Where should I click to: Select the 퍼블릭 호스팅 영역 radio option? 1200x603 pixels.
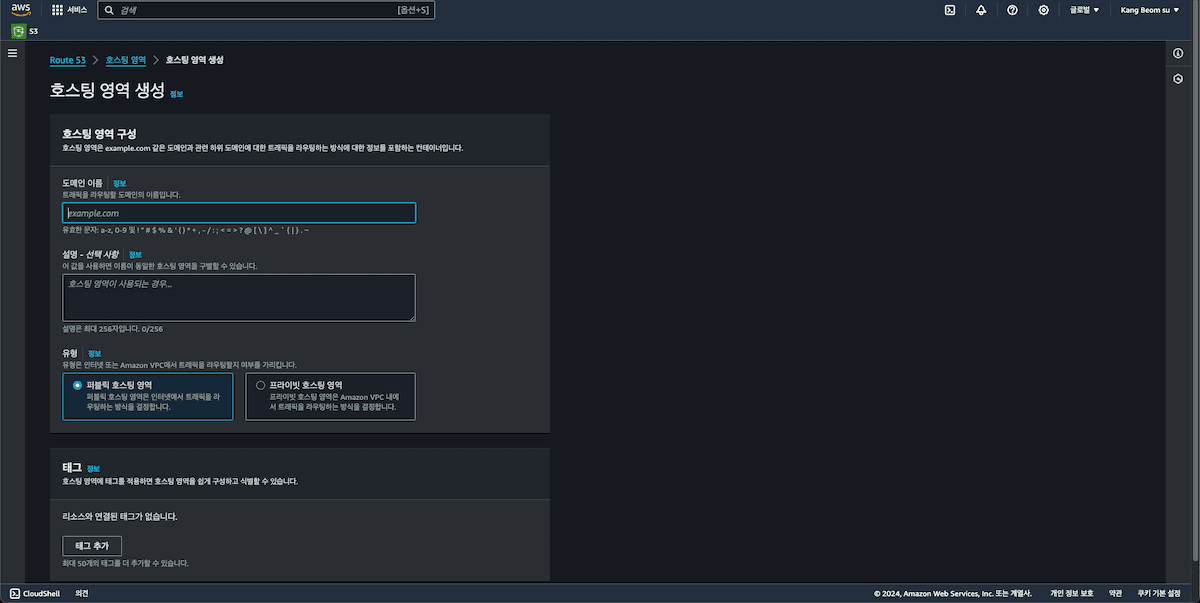pos(78,385)
